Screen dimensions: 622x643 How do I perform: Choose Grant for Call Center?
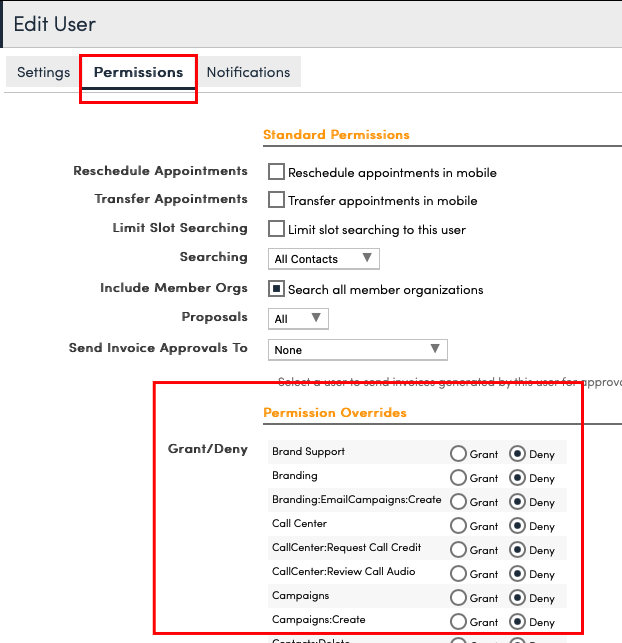[459, 525]
